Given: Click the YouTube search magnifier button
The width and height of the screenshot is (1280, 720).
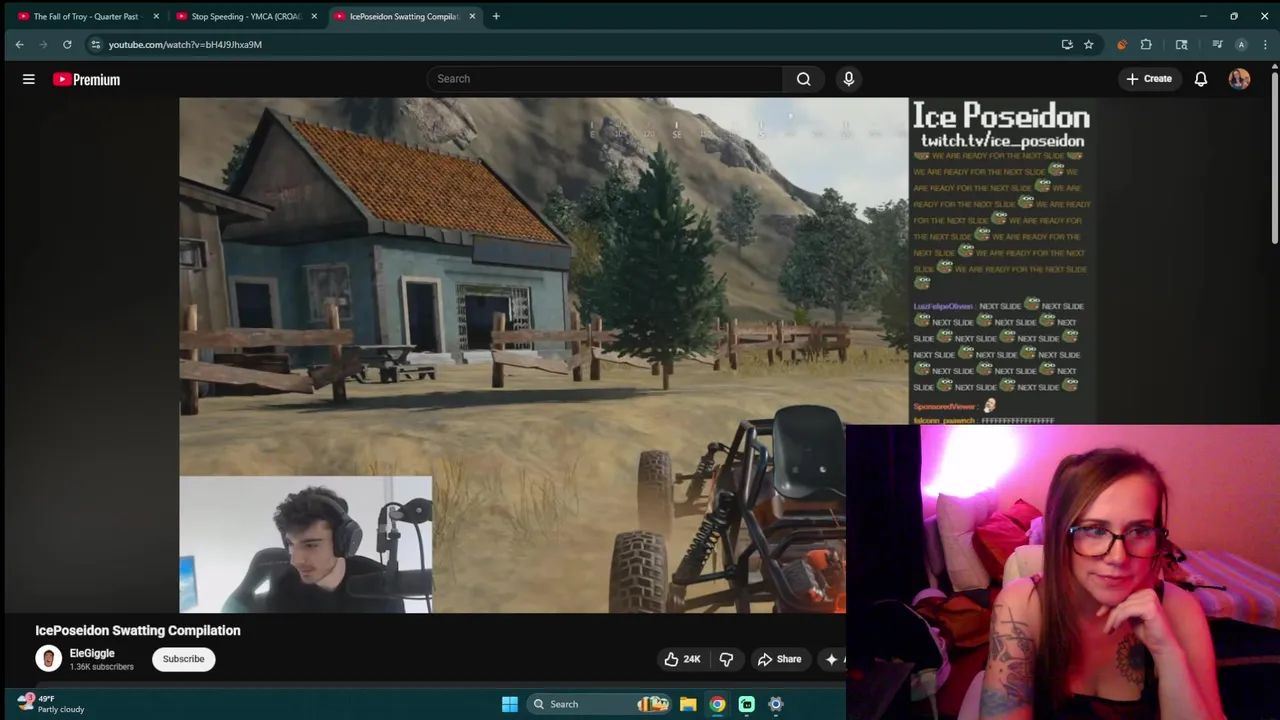Looking at the screenshot, I should tap(803, 79).
